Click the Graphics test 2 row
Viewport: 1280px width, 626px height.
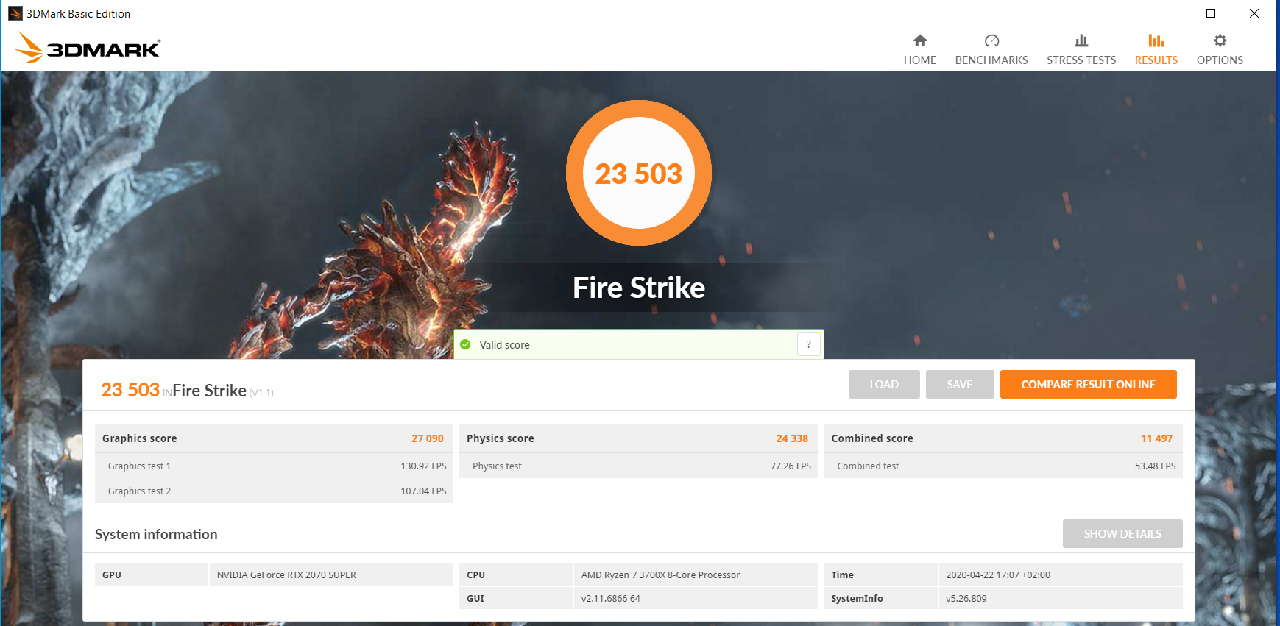[274, 491]
